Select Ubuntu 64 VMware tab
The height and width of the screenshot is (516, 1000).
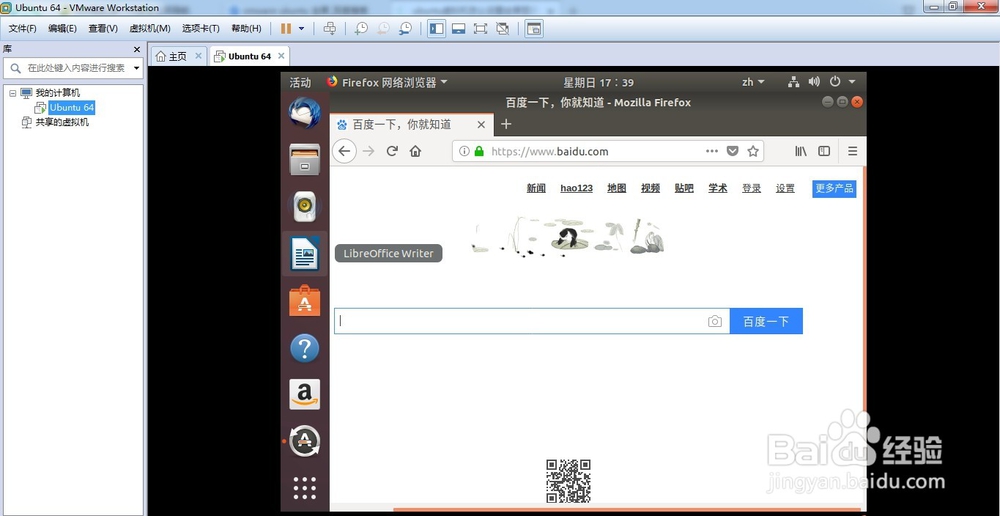249,56
